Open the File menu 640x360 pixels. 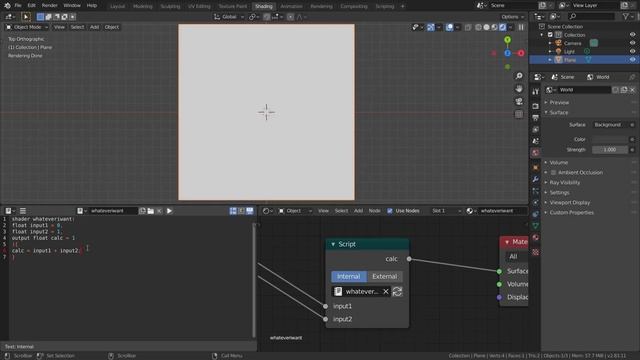pyautogui.click(x=18, y=6)
